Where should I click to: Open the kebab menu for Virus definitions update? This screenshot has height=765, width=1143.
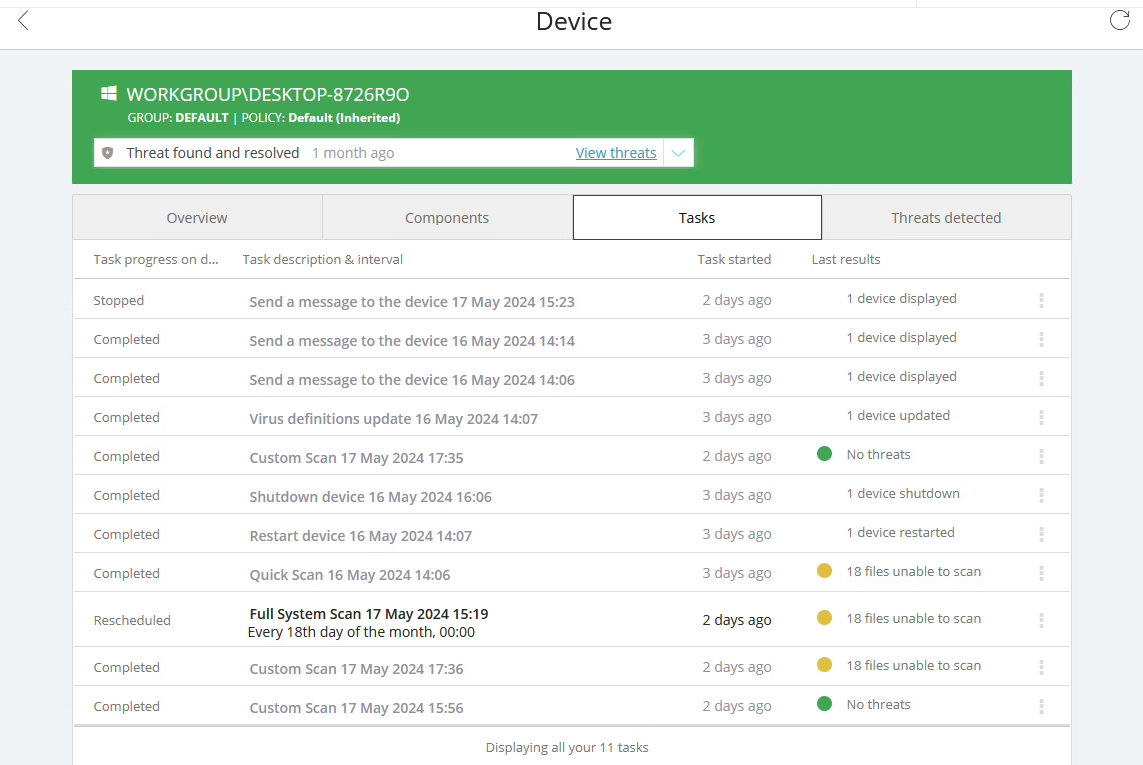point(1041,415)
